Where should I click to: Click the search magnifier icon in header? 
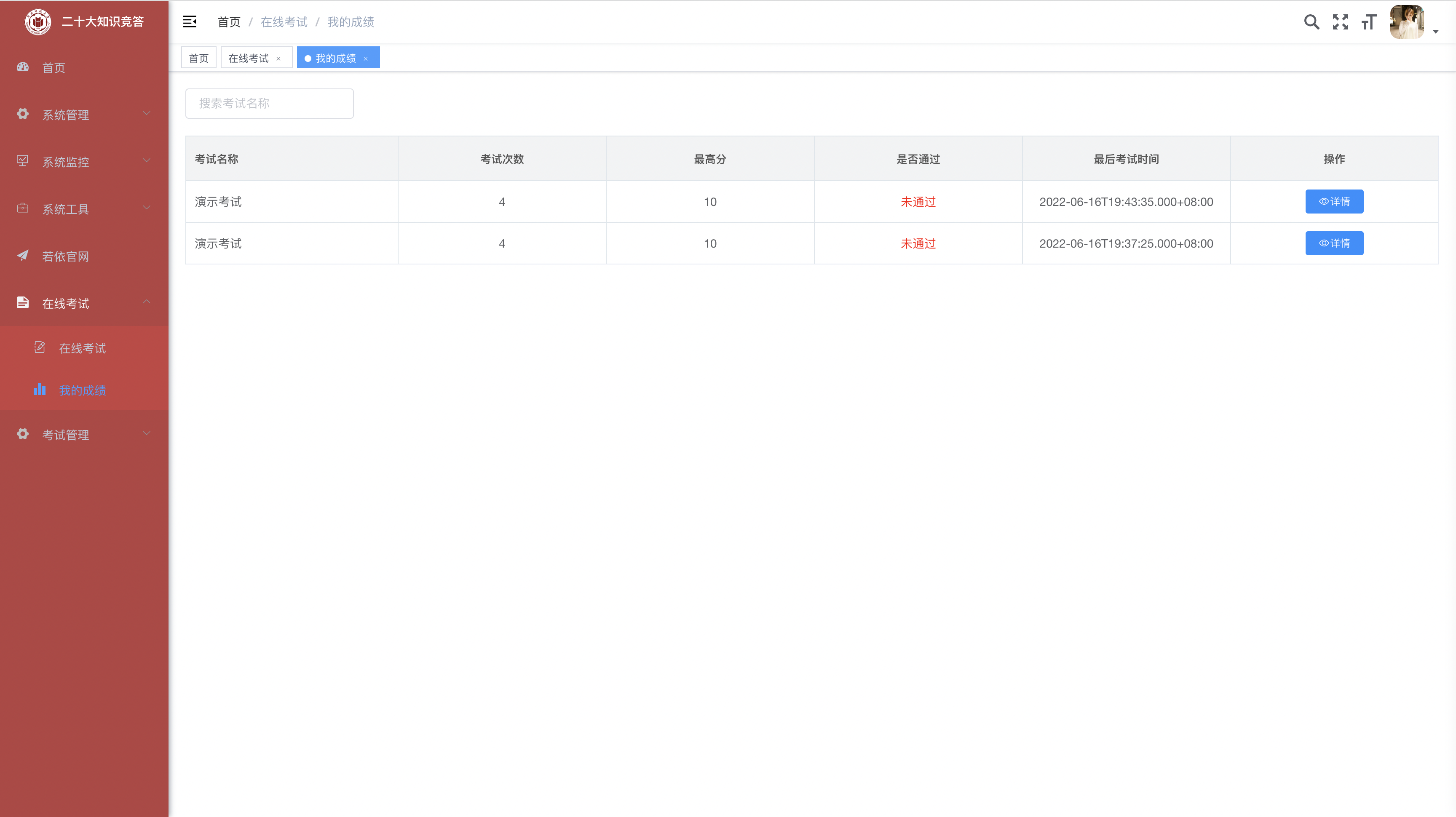click(x=1311, y=22)
